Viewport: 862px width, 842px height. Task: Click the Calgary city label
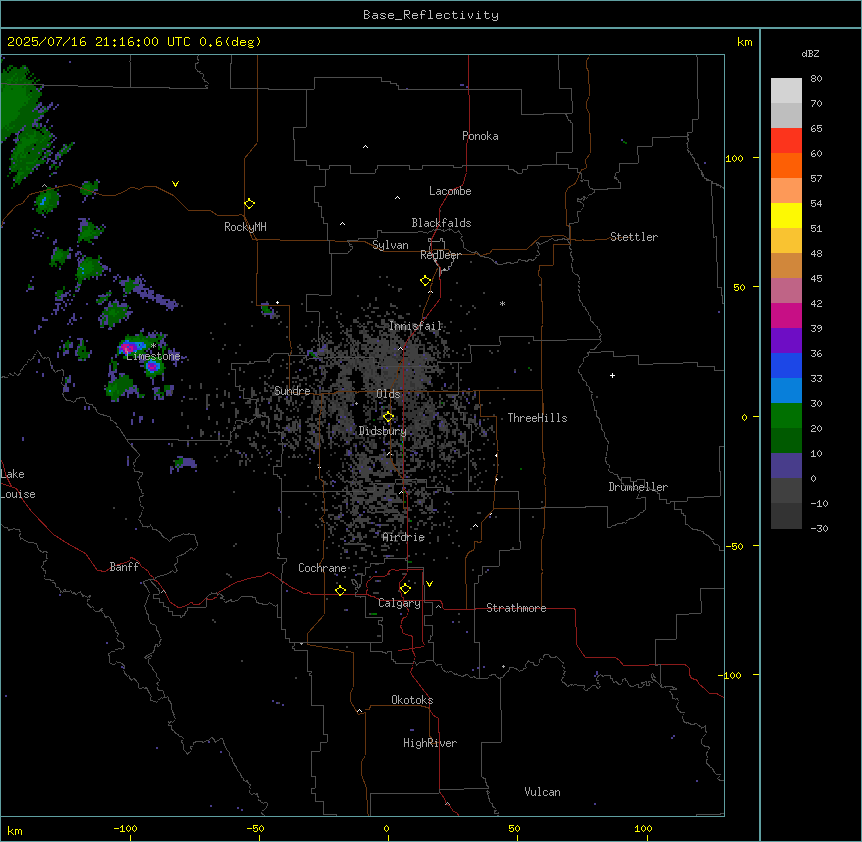coord(399,603)
